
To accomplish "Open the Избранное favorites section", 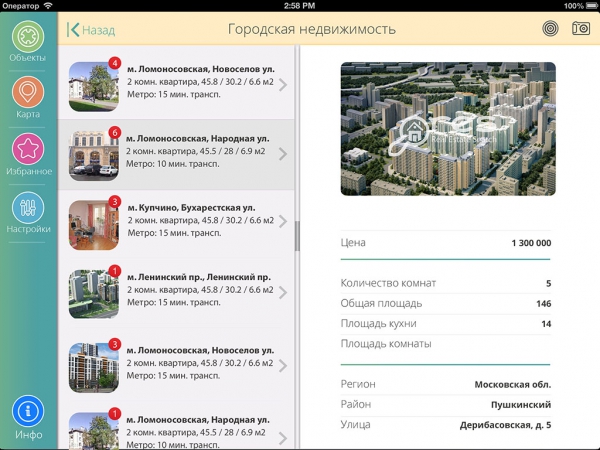I will point(28,155).
